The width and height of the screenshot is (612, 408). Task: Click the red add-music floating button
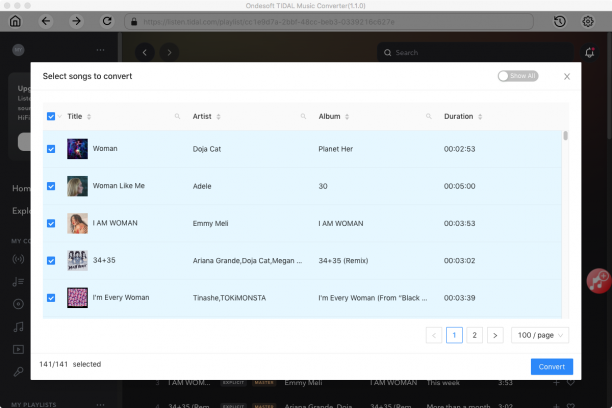[598, 280]
